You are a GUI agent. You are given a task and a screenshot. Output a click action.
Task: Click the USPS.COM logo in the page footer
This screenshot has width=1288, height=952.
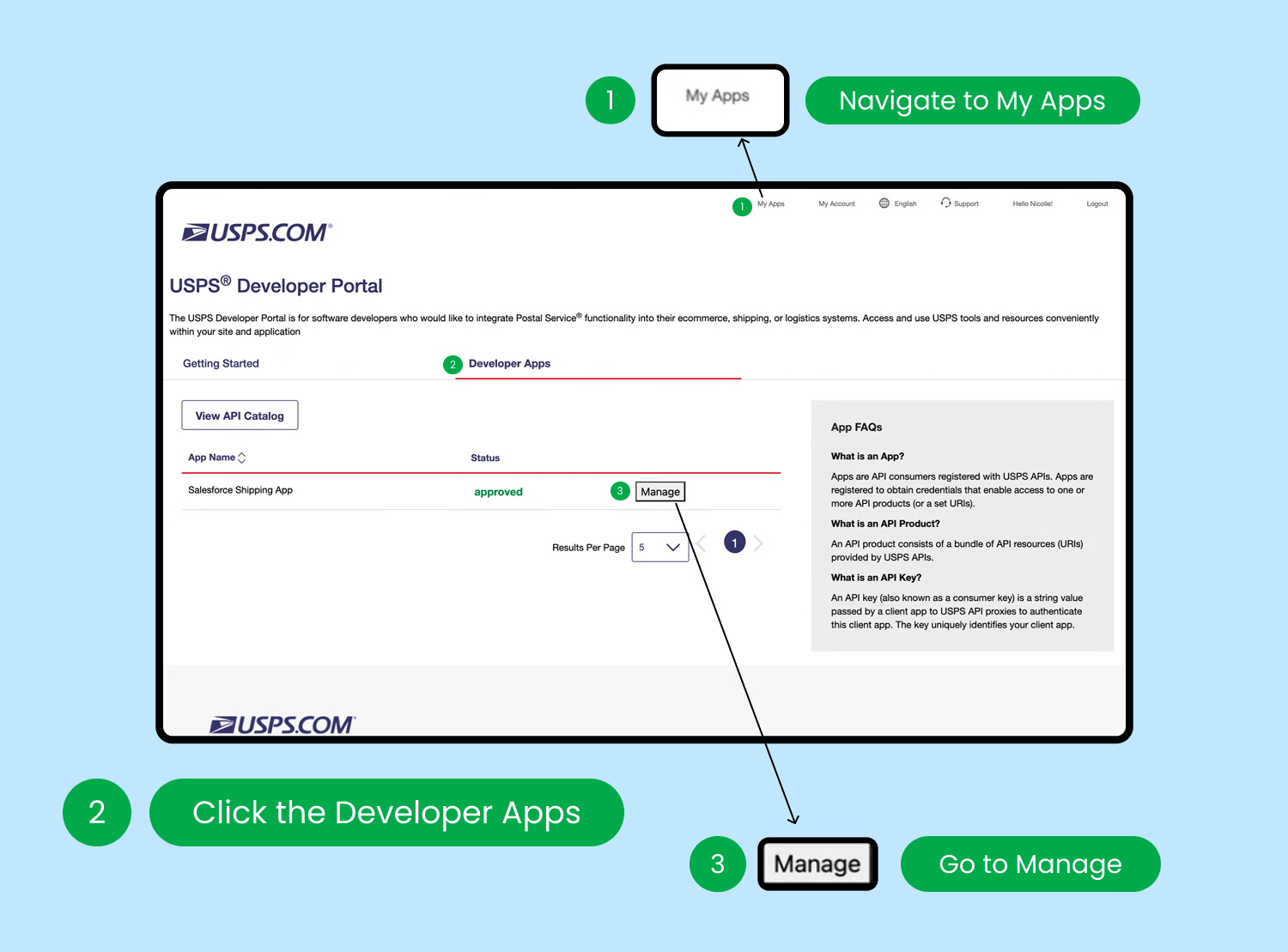pos(283,725)
